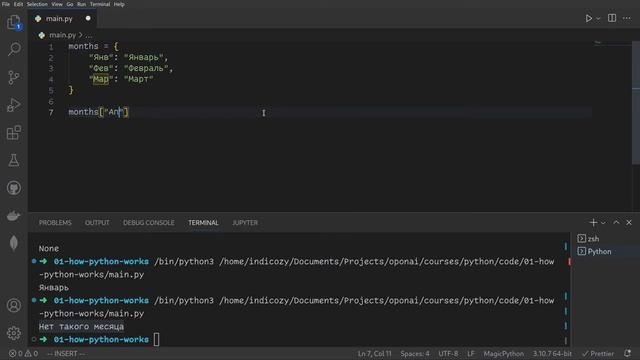
Task: Open the Selection menu
Action: tap(37, 4)
